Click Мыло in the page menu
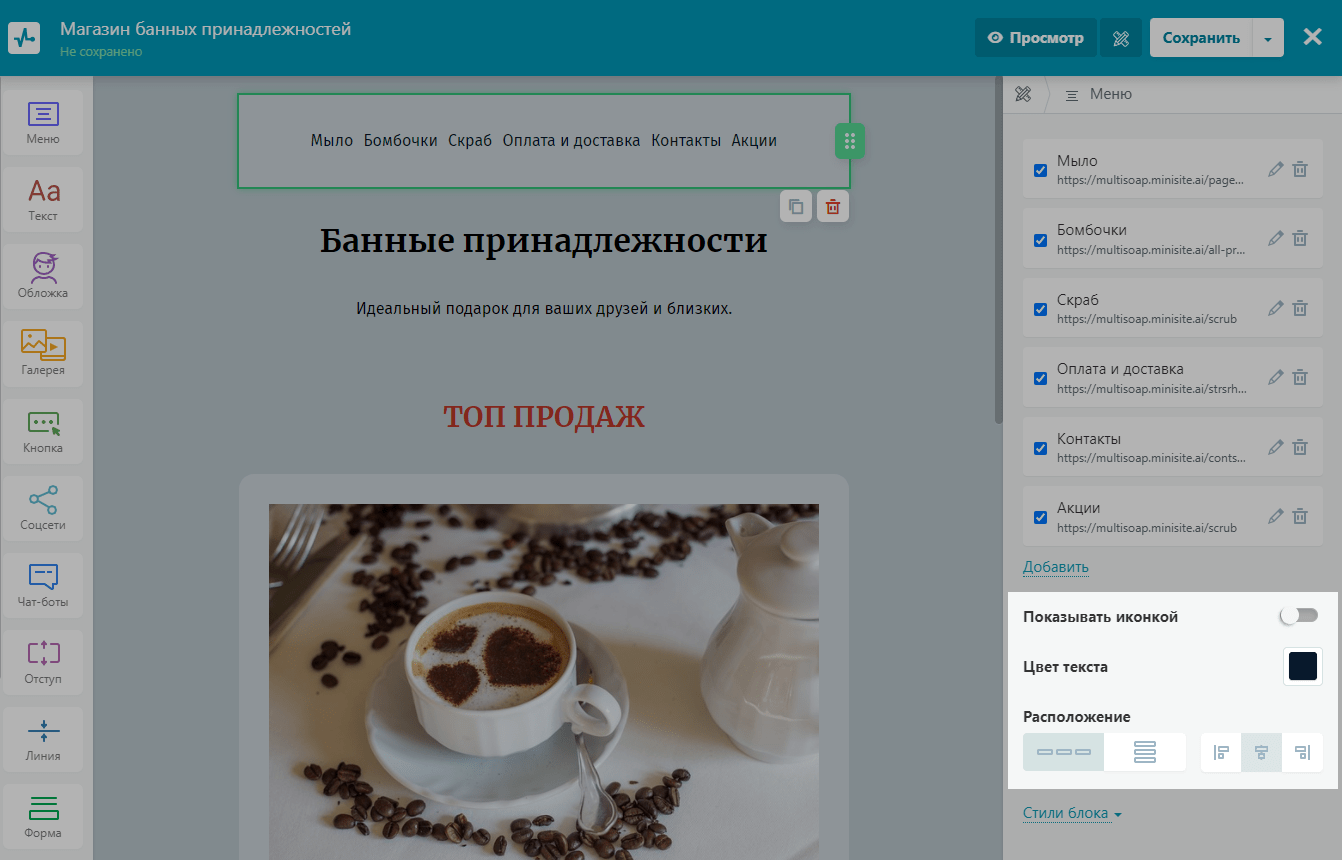Screen dimensions: 1342x860 click(x=332, y=140)
